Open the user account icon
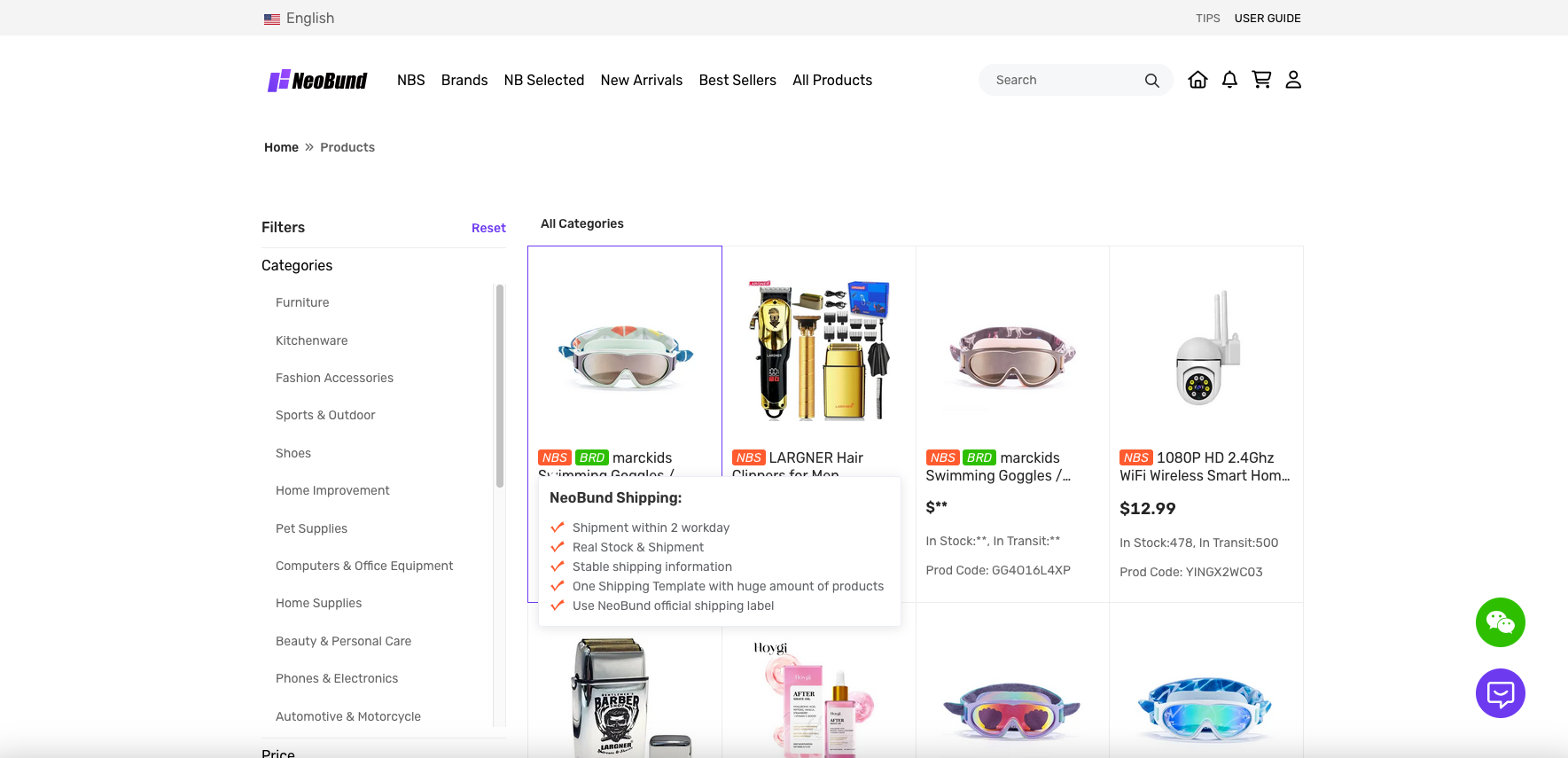This screenshot has width=1568, height=758. click(1293, 80)
